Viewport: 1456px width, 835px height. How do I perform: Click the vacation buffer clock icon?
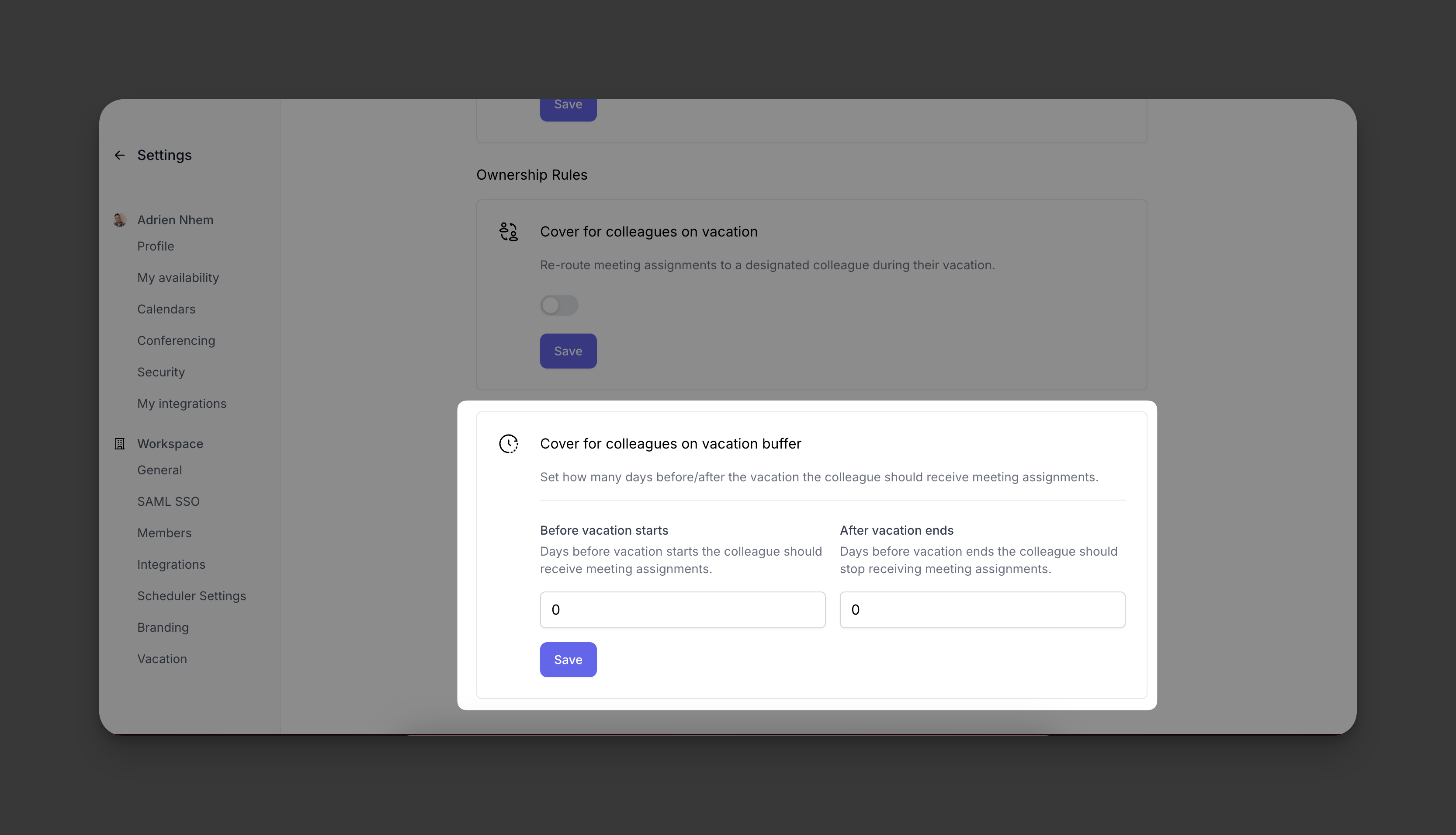click(x=509, y=444)
